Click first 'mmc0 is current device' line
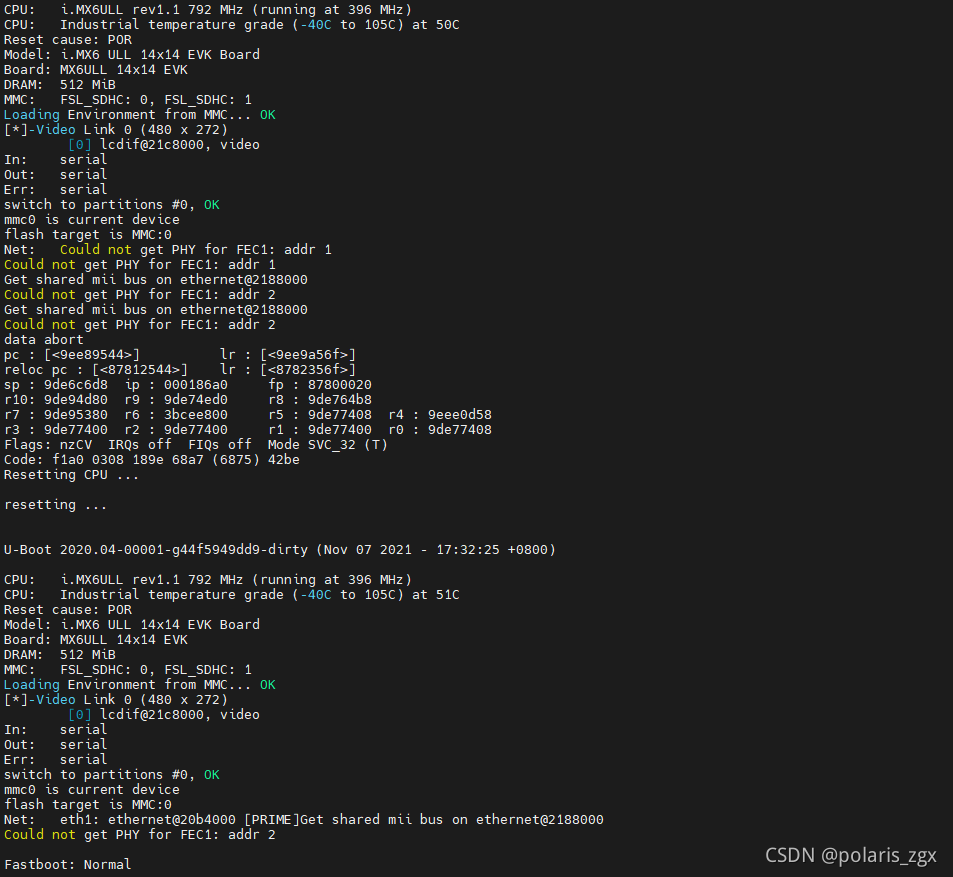Screen dimensions: 953x877 [92, 219]
